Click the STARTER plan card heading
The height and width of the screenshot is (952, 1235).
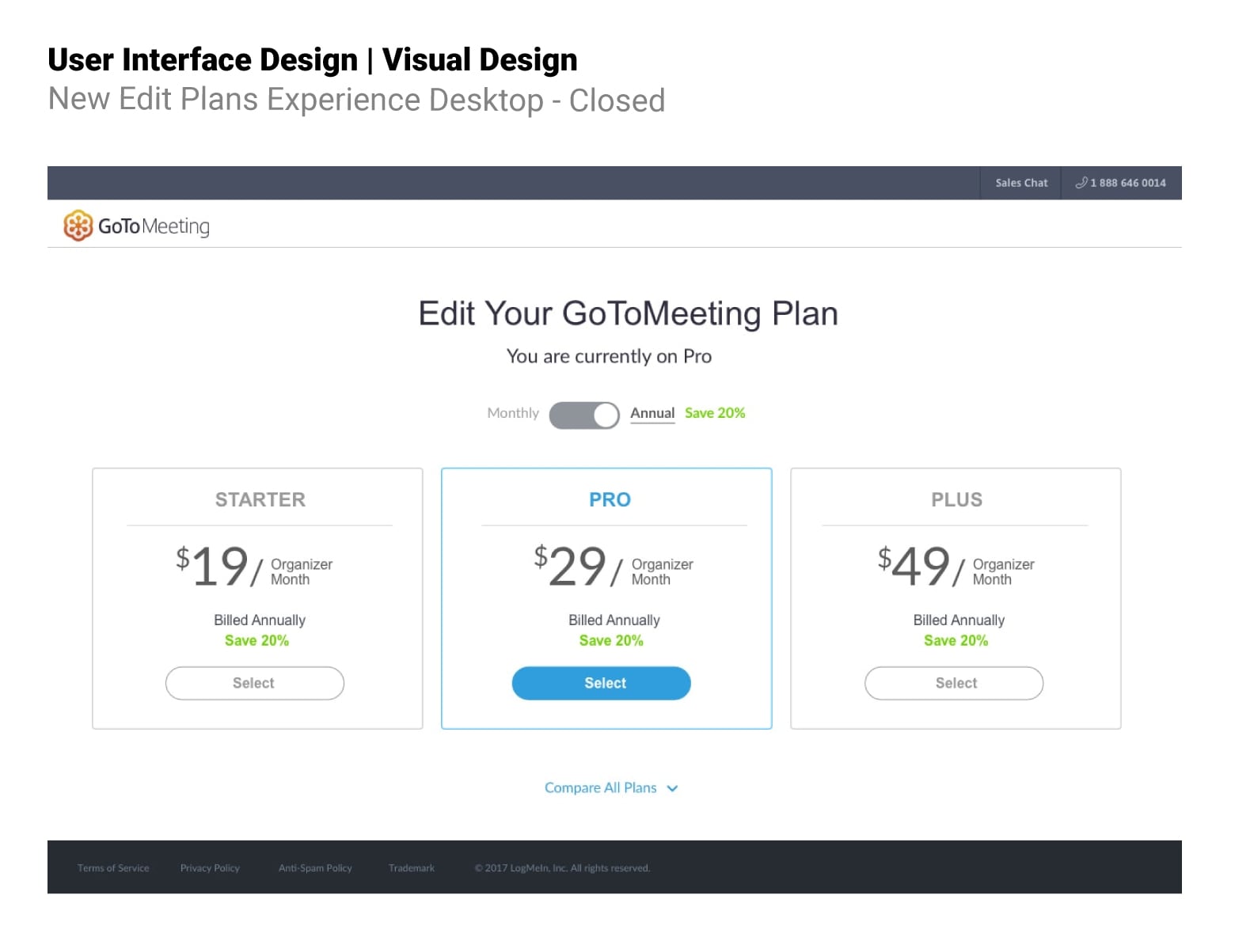[x=260, y=499]
